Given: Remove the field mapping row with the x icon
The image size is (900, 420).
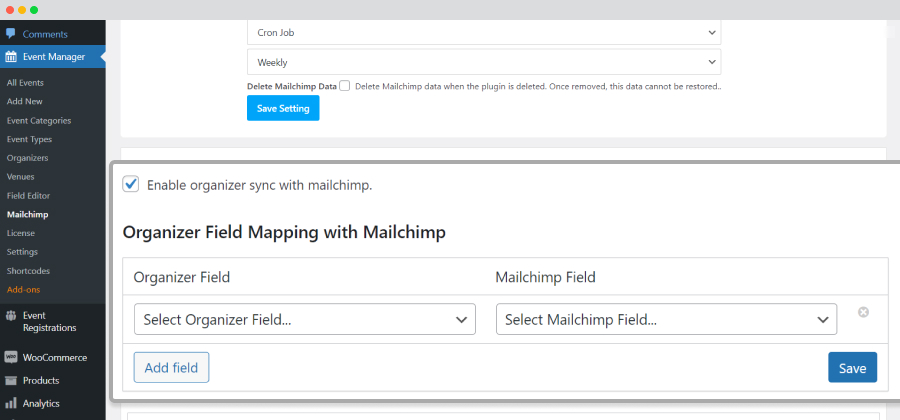Looking at the screenshot, I should coord(863,312).
